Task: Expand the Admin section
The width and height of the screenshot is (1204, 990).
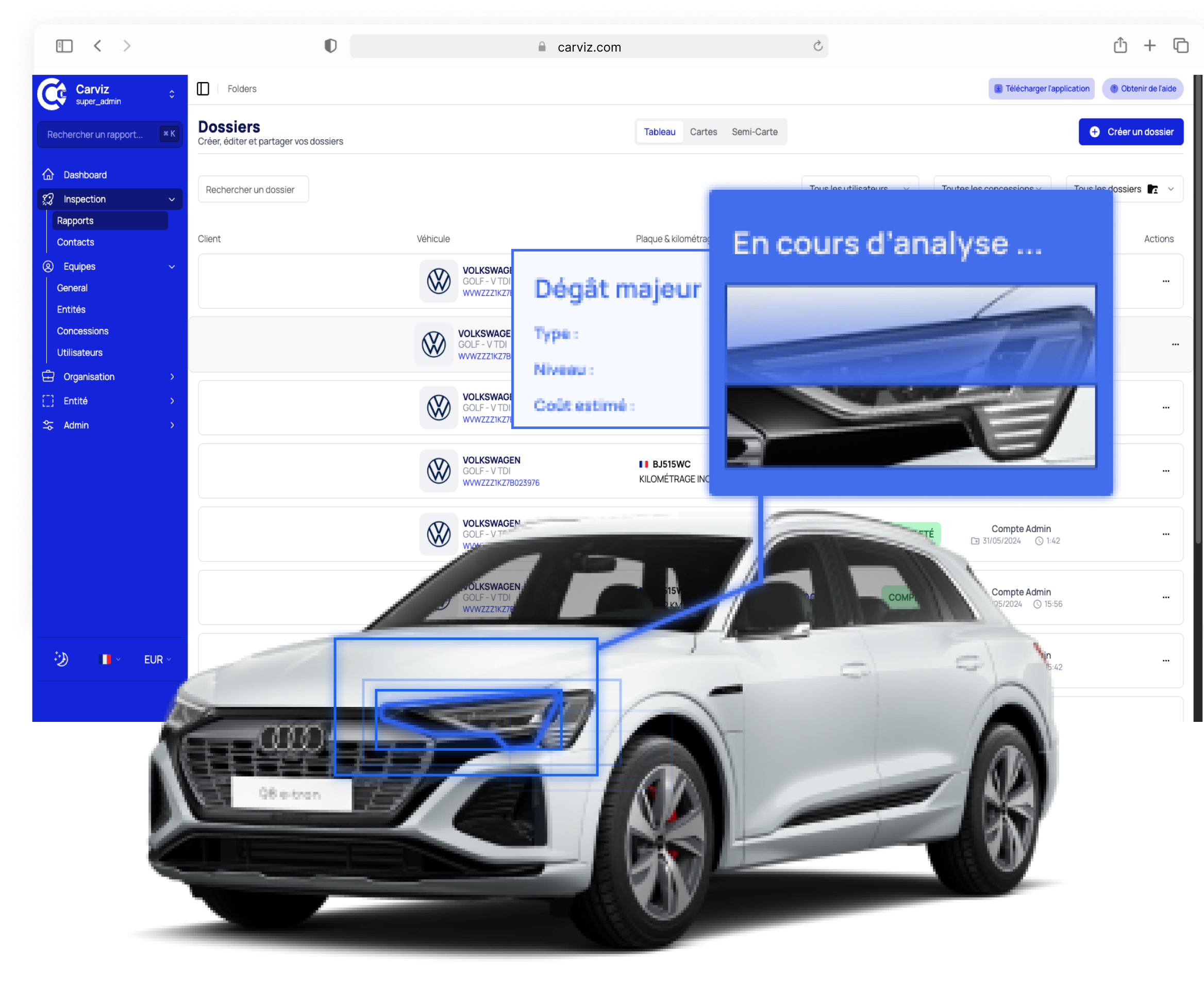Action: coord(109,425)
